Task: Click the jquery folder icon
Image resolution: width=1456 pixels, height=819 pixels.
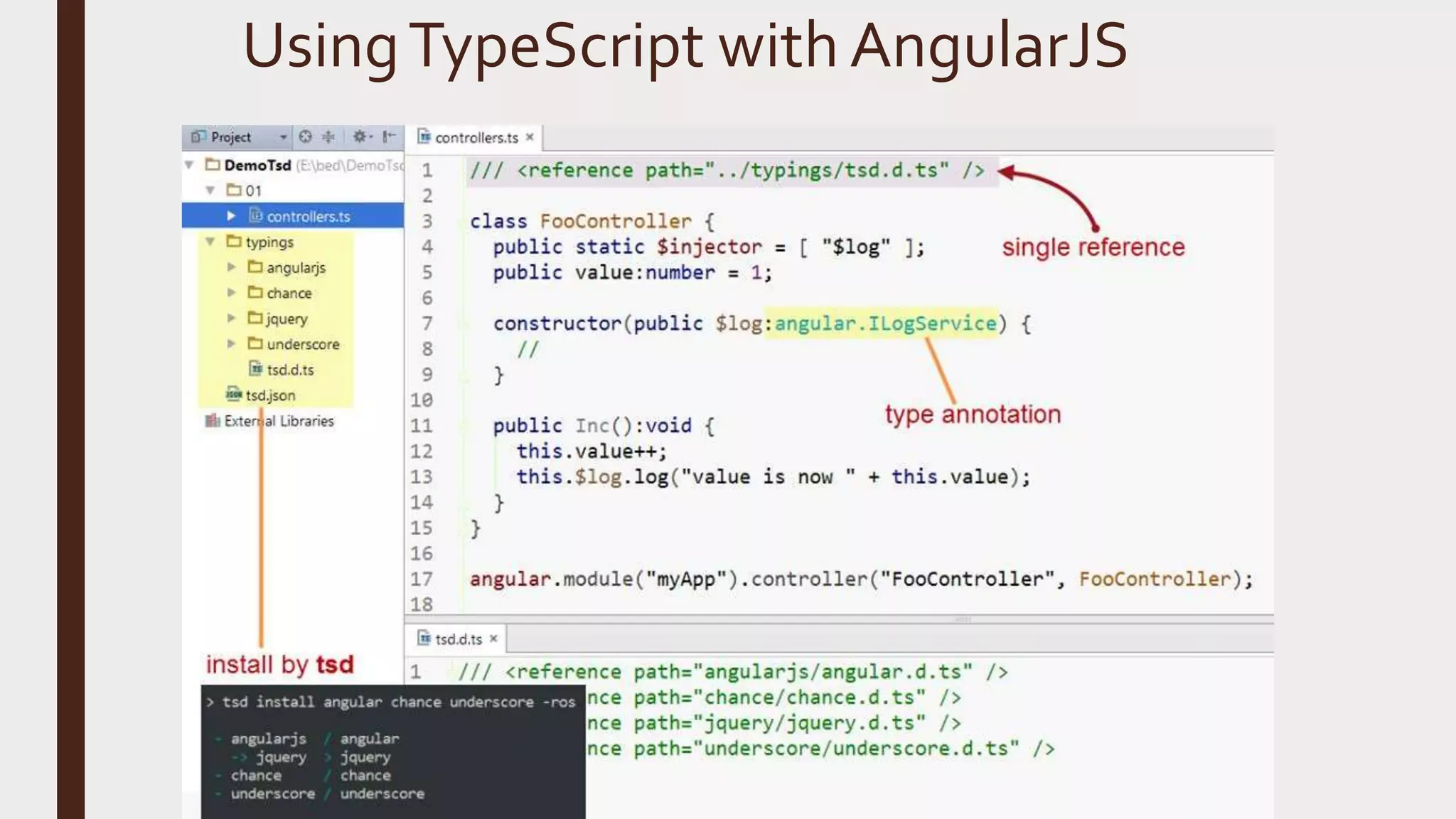Action: [x=255, y=318]
